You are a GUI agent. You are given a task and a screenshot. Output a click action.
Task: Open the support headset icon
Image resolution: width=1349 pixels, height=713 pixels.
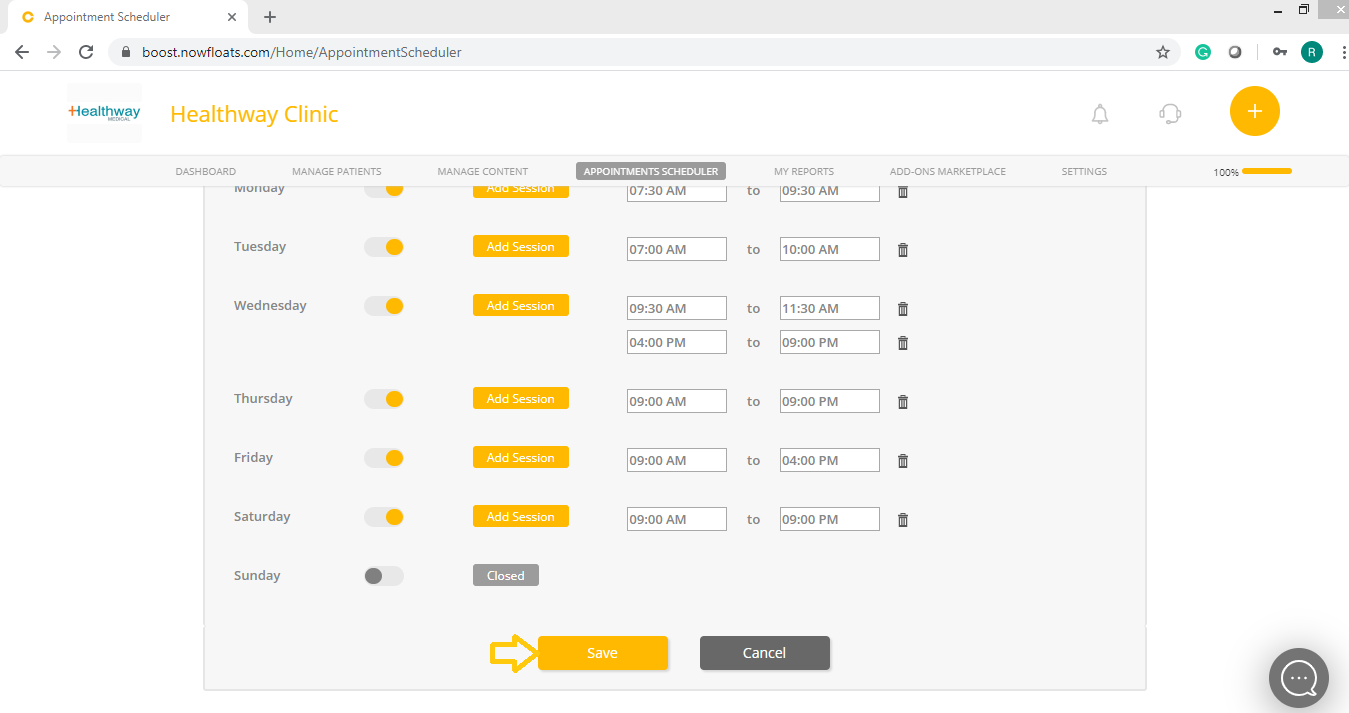pos(1170,114)
